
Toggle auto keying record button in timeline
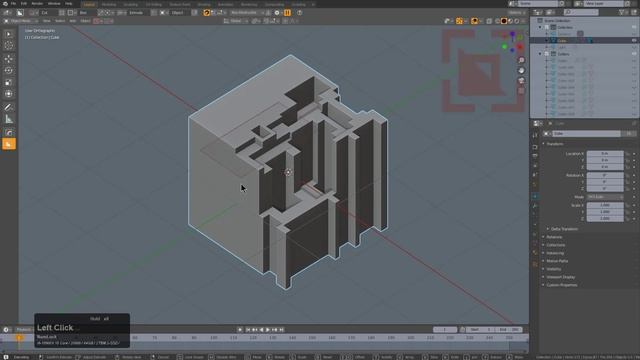(240, 329)
